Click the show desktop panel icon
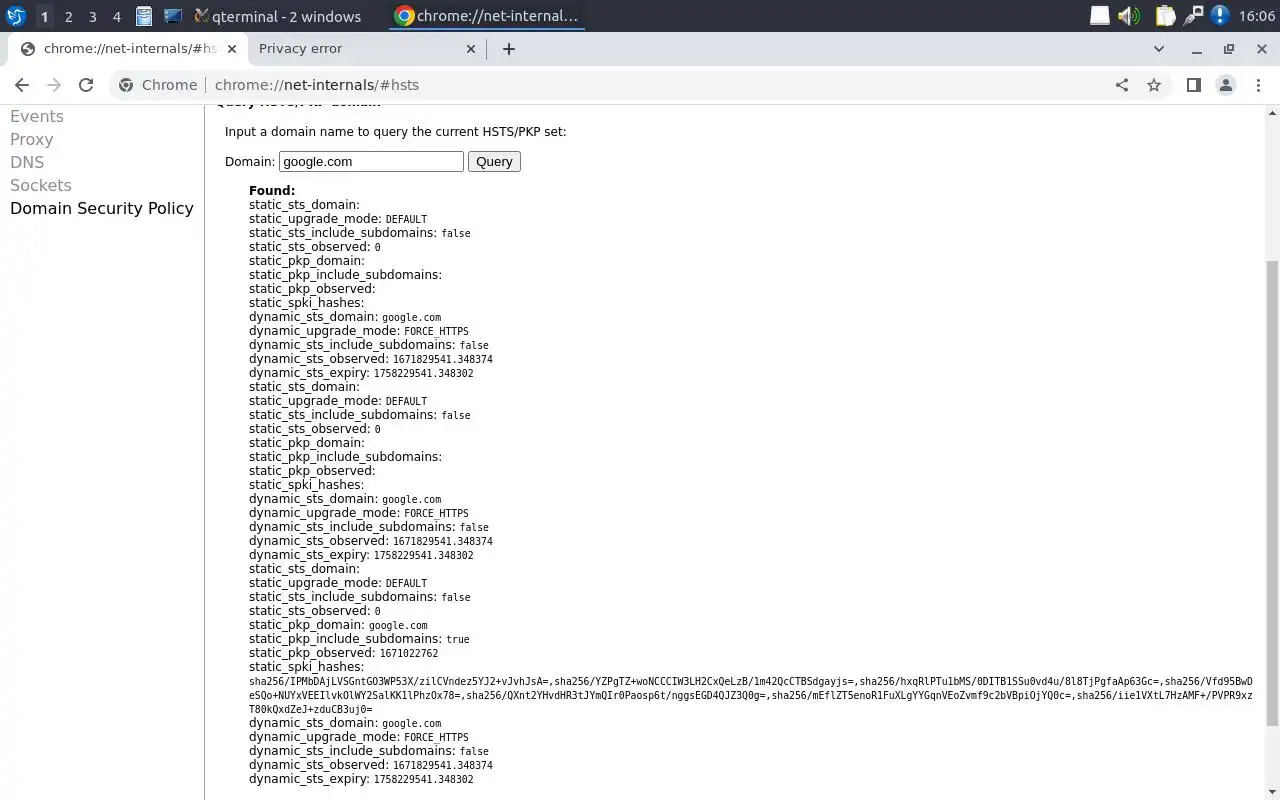This screenshot has width=1280, height=800. 173,16
